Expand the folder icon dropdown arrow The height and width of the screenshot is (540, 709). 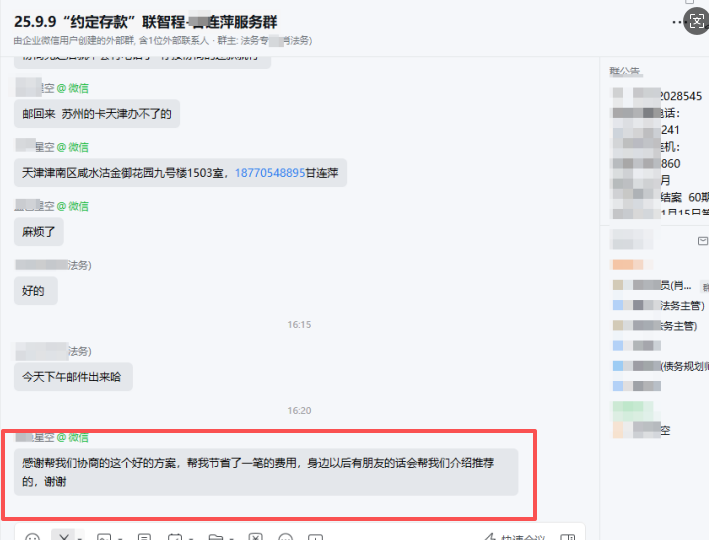pos(231,538)
